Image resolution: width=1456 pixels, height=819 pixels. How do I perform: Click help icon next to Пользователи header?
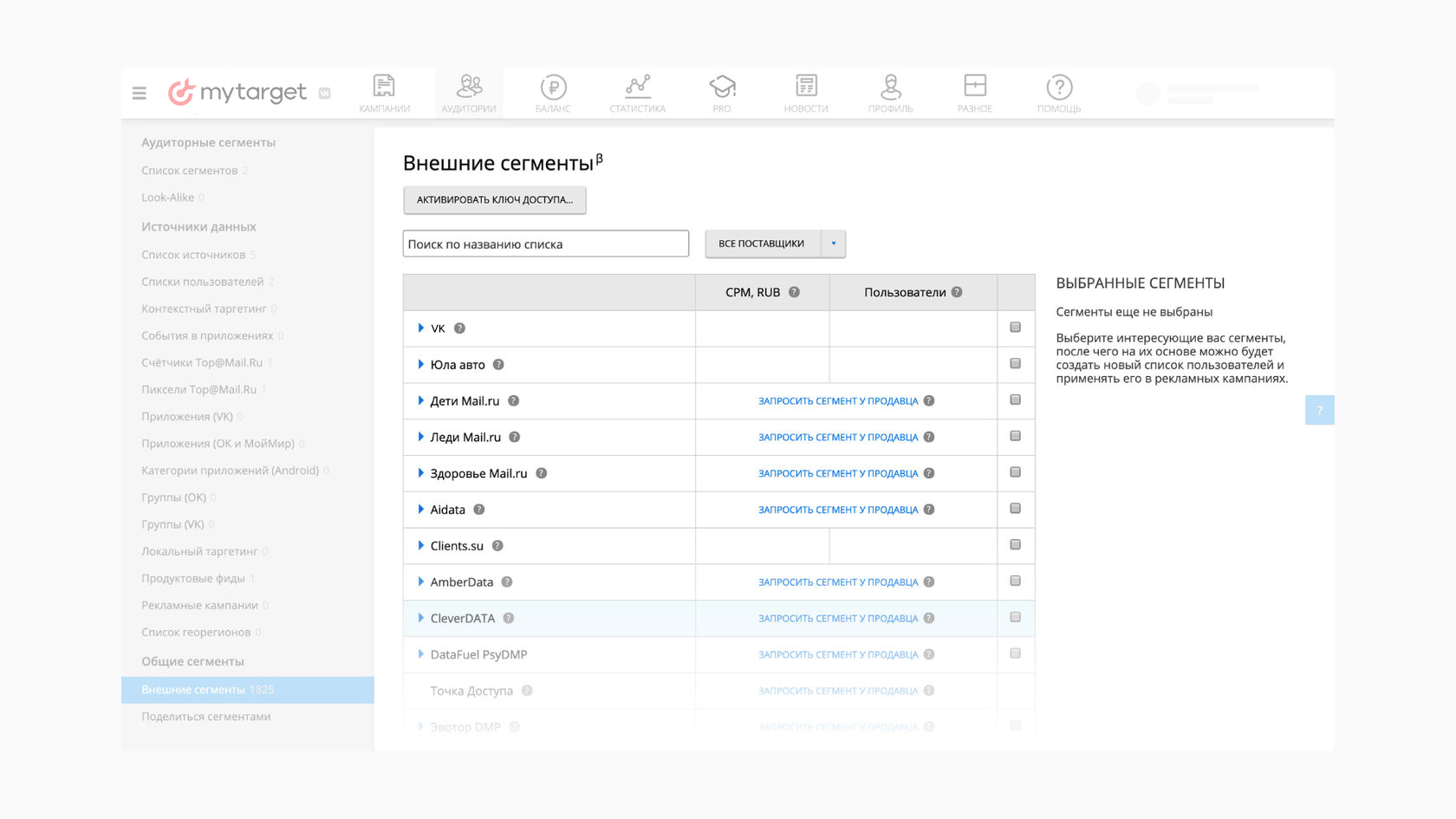tap(957, 292)
